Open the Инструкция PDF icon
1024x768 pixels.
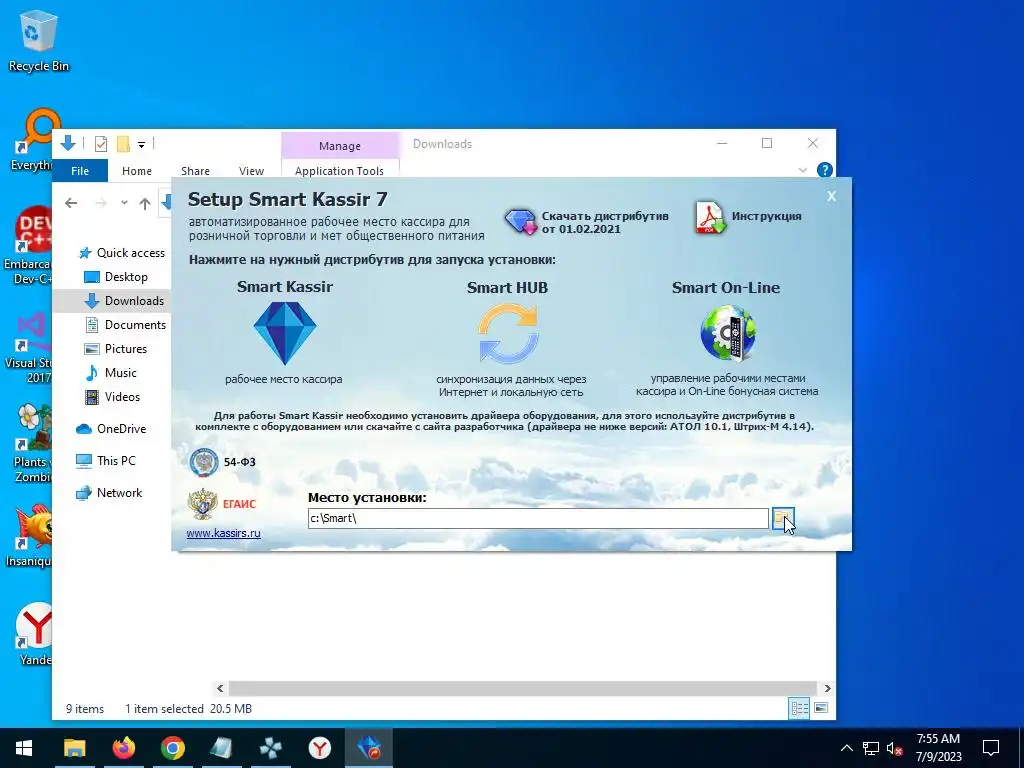pyautogui.click(x=710, y=217)
